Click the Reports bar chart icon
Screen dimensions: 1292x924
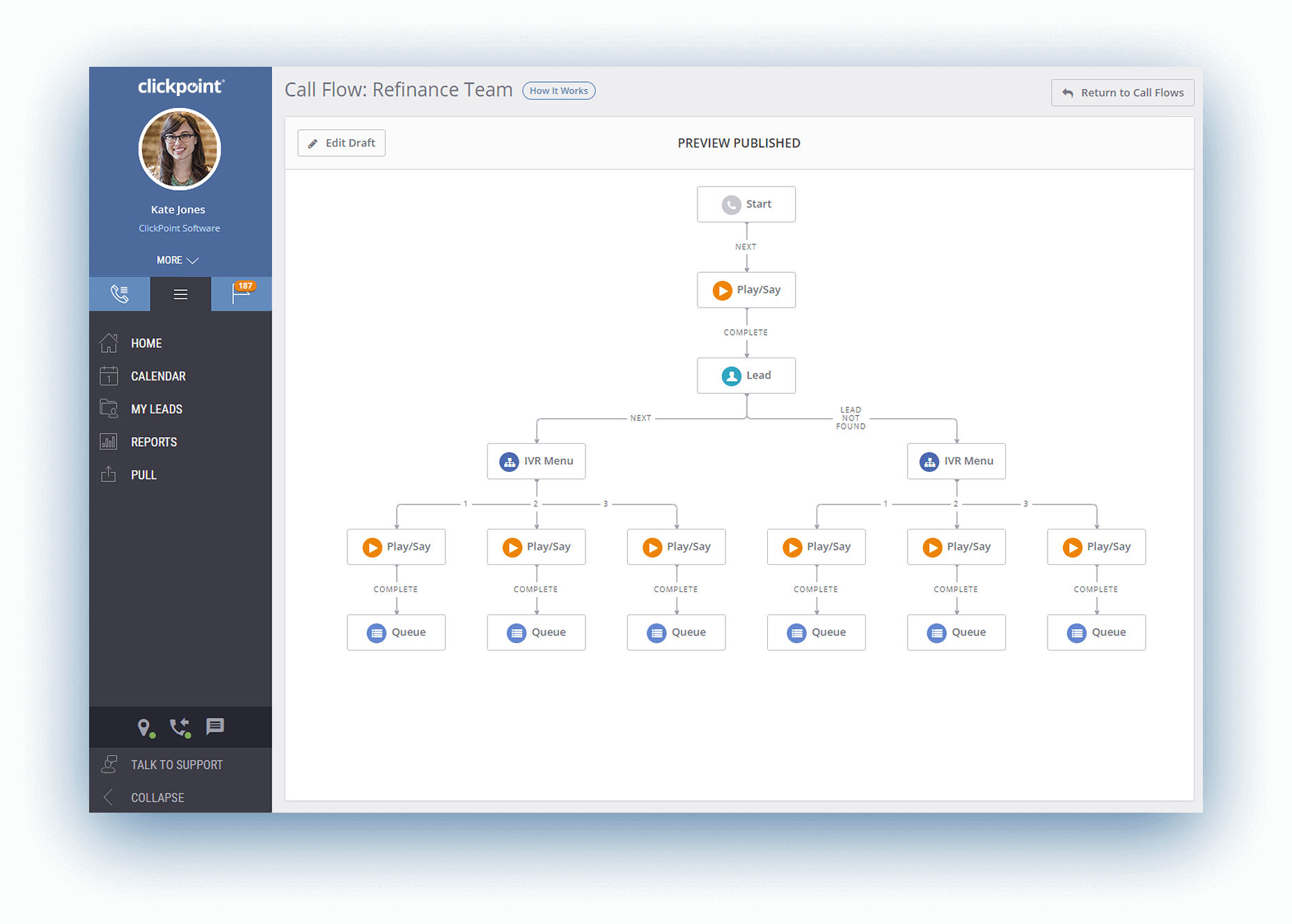pos(109,441)
